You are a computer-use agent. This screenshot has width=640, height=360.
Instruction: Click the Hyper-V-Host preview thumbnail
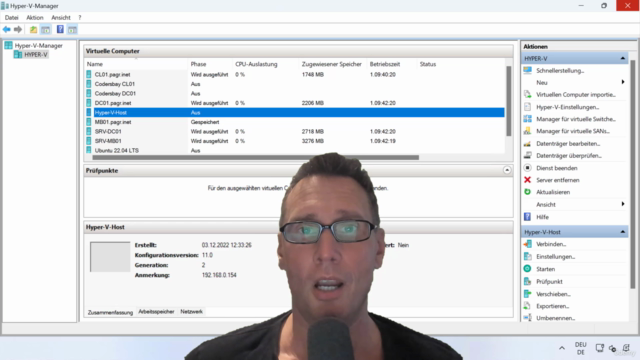tap(110, 257)
